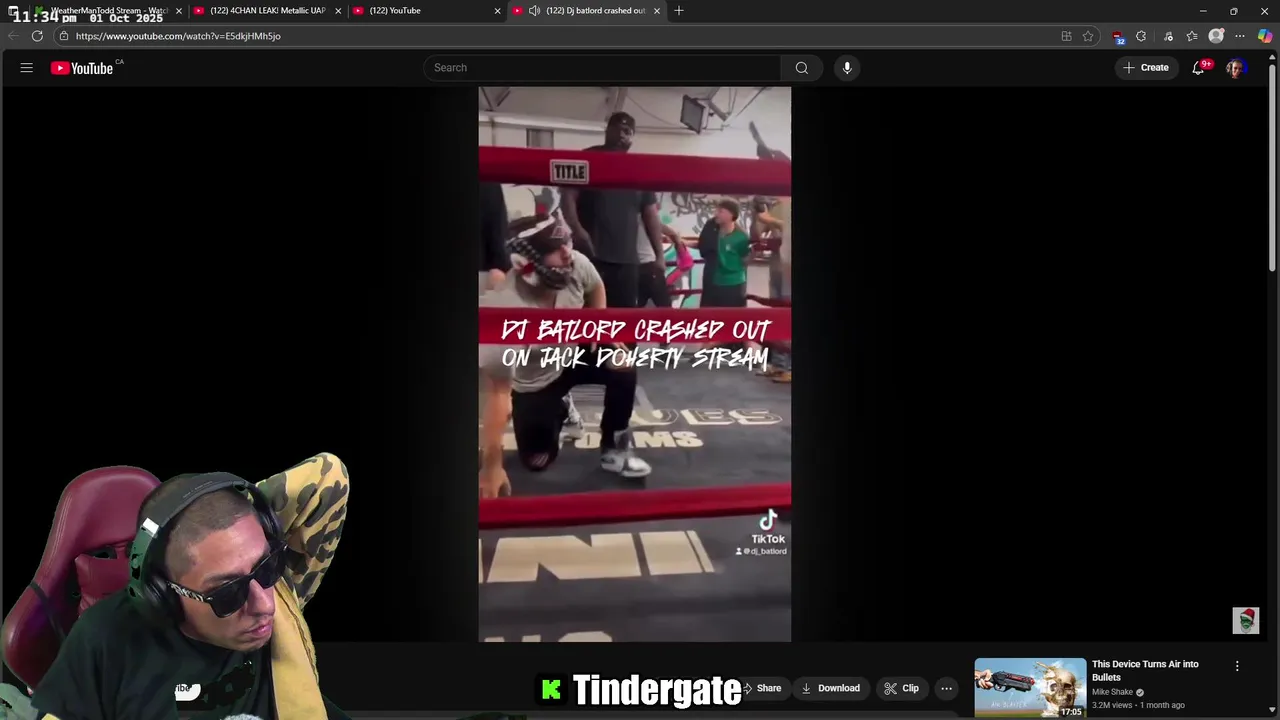Click the playing video to pause
This screenshot has width=1280, height=720.
point(634,364)
